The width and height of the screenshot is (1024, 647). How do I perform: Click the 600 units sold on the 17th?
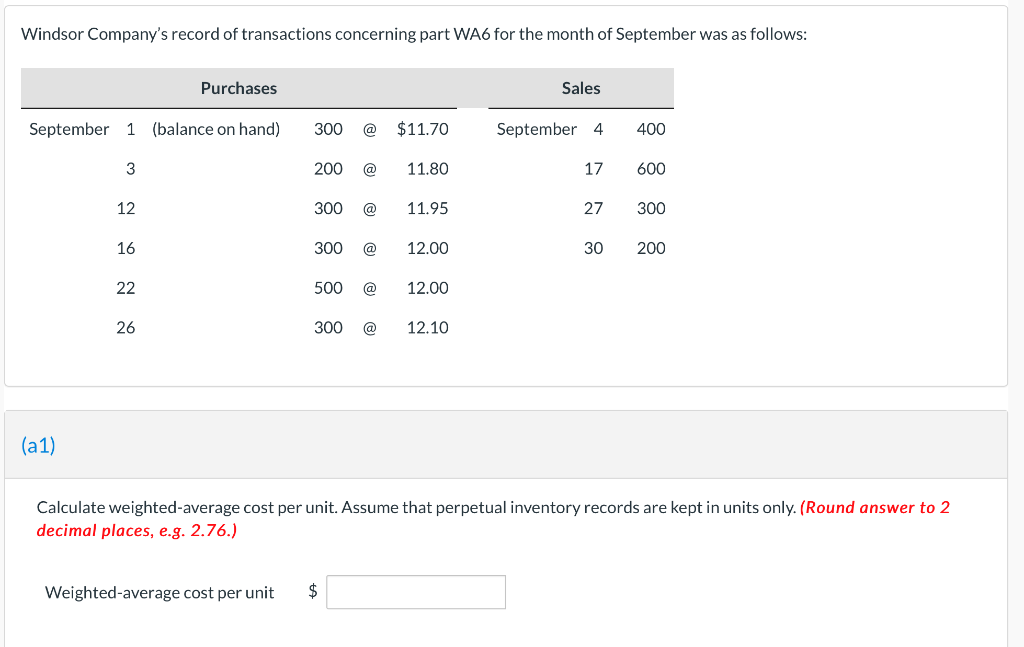click(651, 169)
